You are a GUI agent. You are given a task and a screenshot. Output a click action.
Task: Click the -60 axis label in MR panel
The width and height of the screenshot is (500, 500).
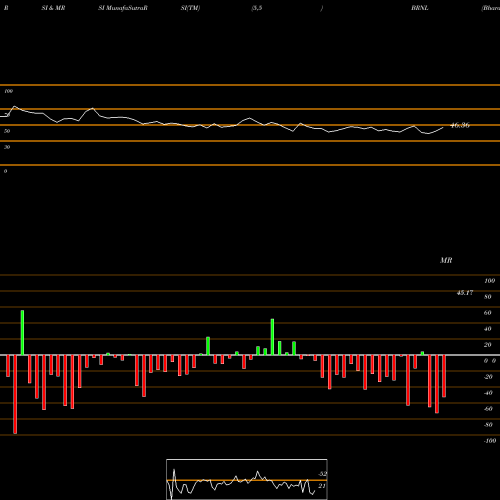coord(488,409)
